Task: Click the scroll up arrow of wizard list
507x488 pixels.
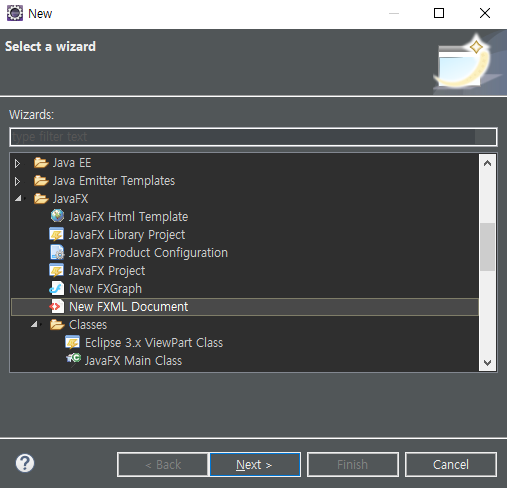Action: point(487,163)
